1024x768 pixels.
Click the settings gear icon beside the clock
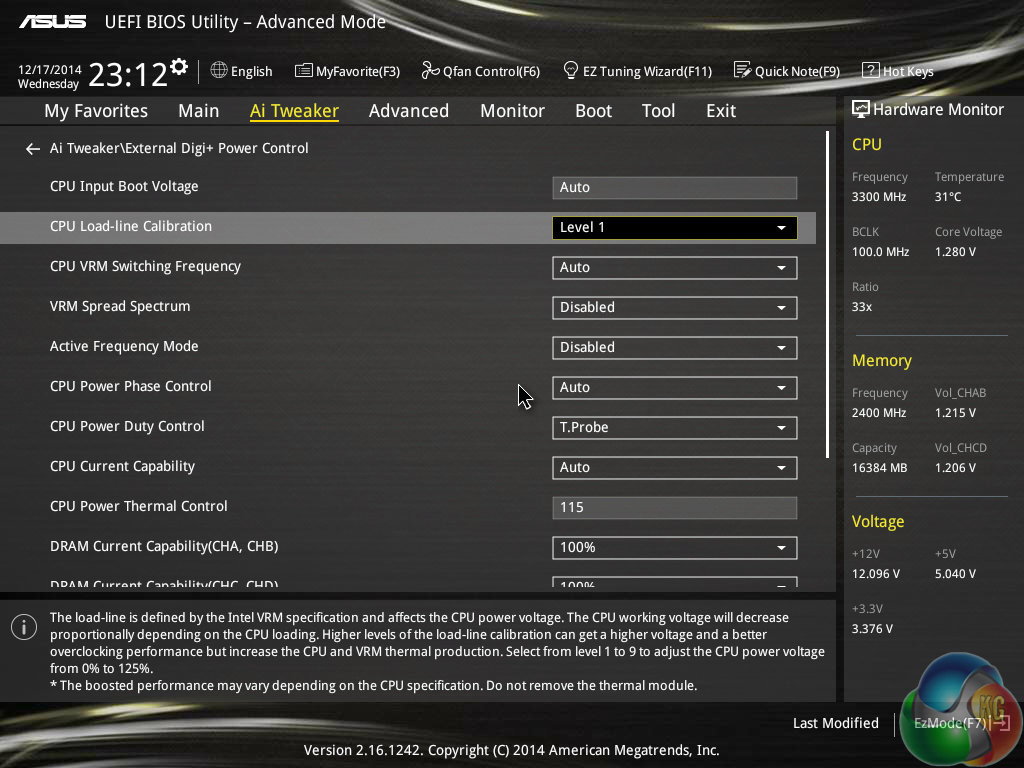[179, 67]
